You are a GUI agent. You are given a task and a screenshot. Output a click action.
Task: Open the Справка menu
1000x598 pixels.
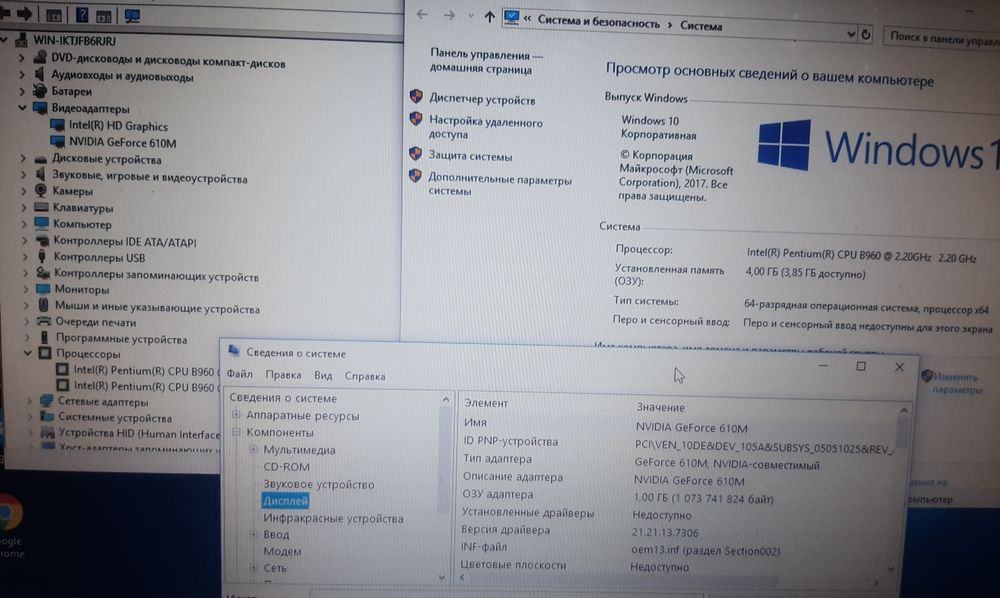tap(365, 376)
